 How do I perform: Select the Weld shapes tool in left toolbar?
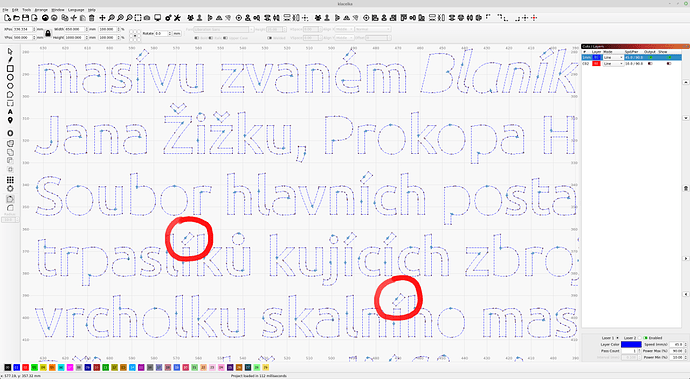coord(10,144)
